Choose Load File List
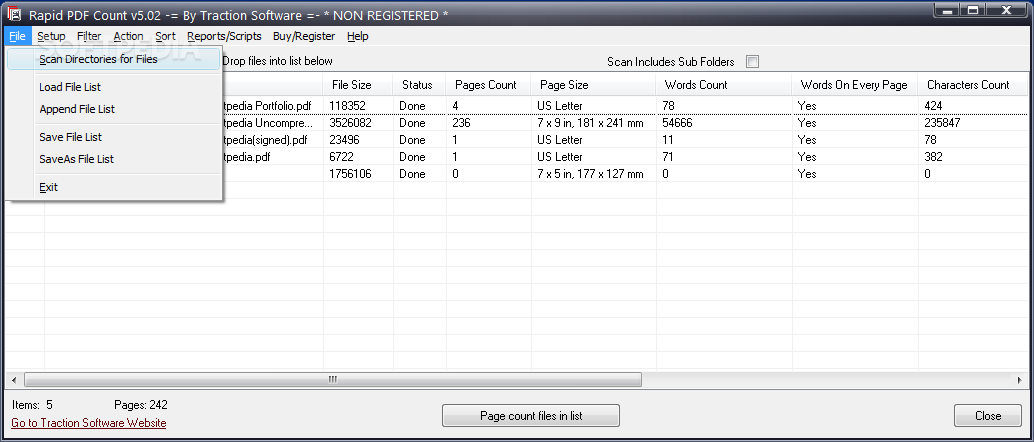This screenshot has width=1034, height=442. 113,87
